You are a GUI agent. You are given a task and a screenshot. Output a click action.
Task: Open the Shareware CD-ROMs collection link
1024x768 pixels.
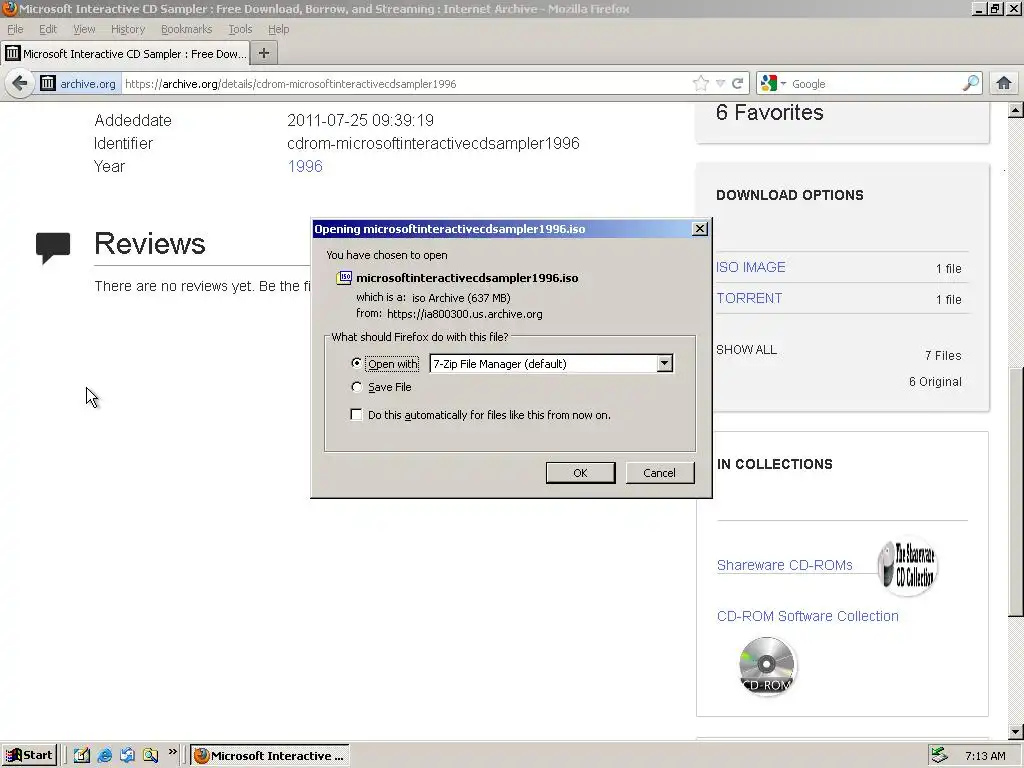tap(785, 565)
